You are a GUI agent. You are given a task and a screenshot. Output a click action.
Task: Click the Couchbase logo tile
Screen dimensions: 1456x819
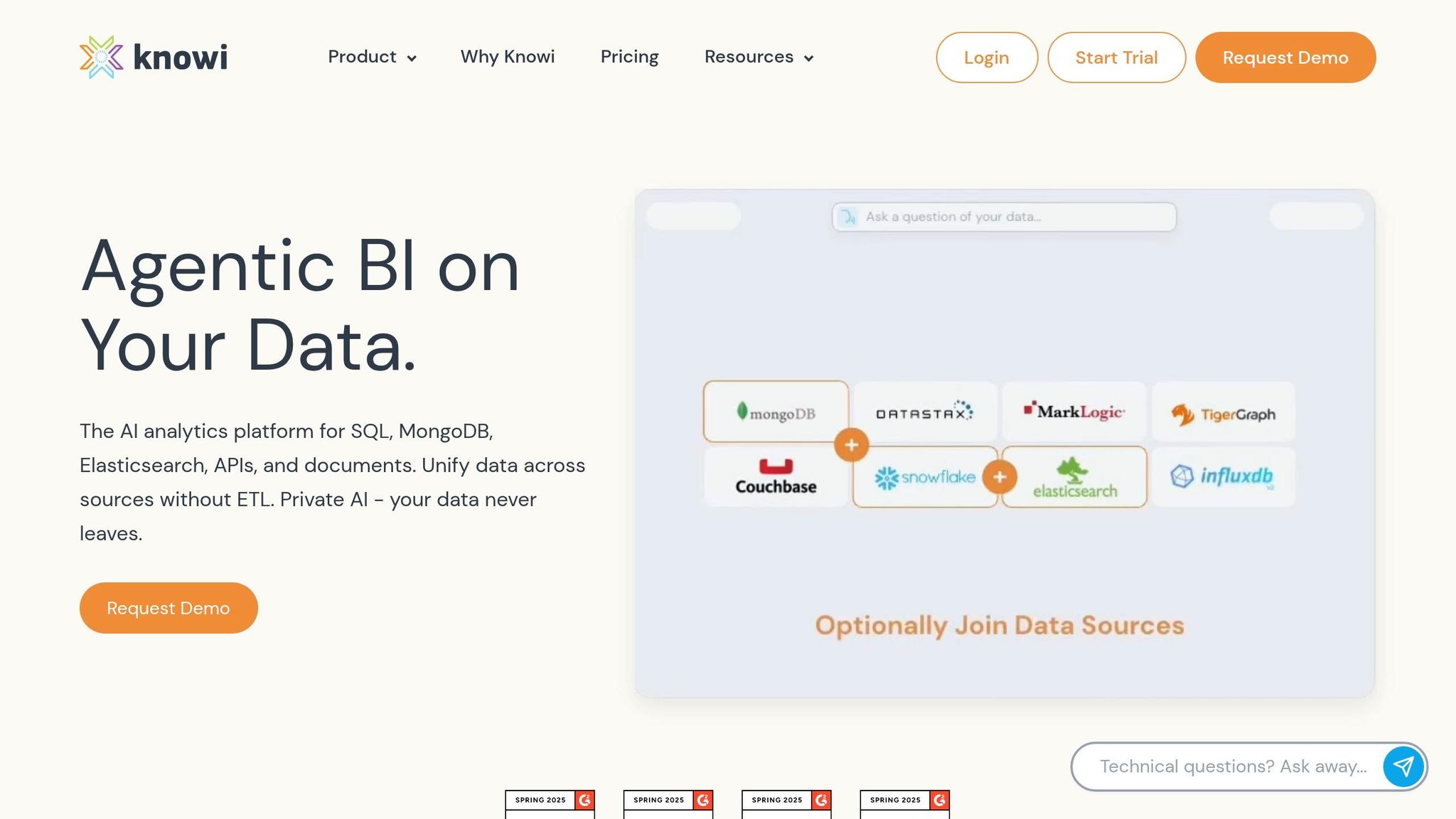[x=775, y=477]
